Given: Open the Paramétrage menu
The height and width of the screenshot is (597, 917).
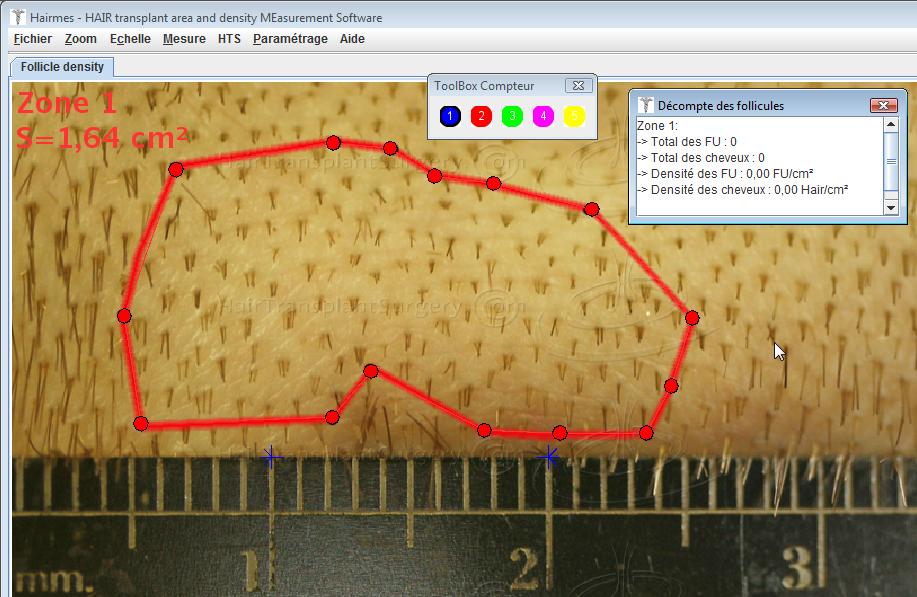Looking at the screenshot, I should click(290, 39).
